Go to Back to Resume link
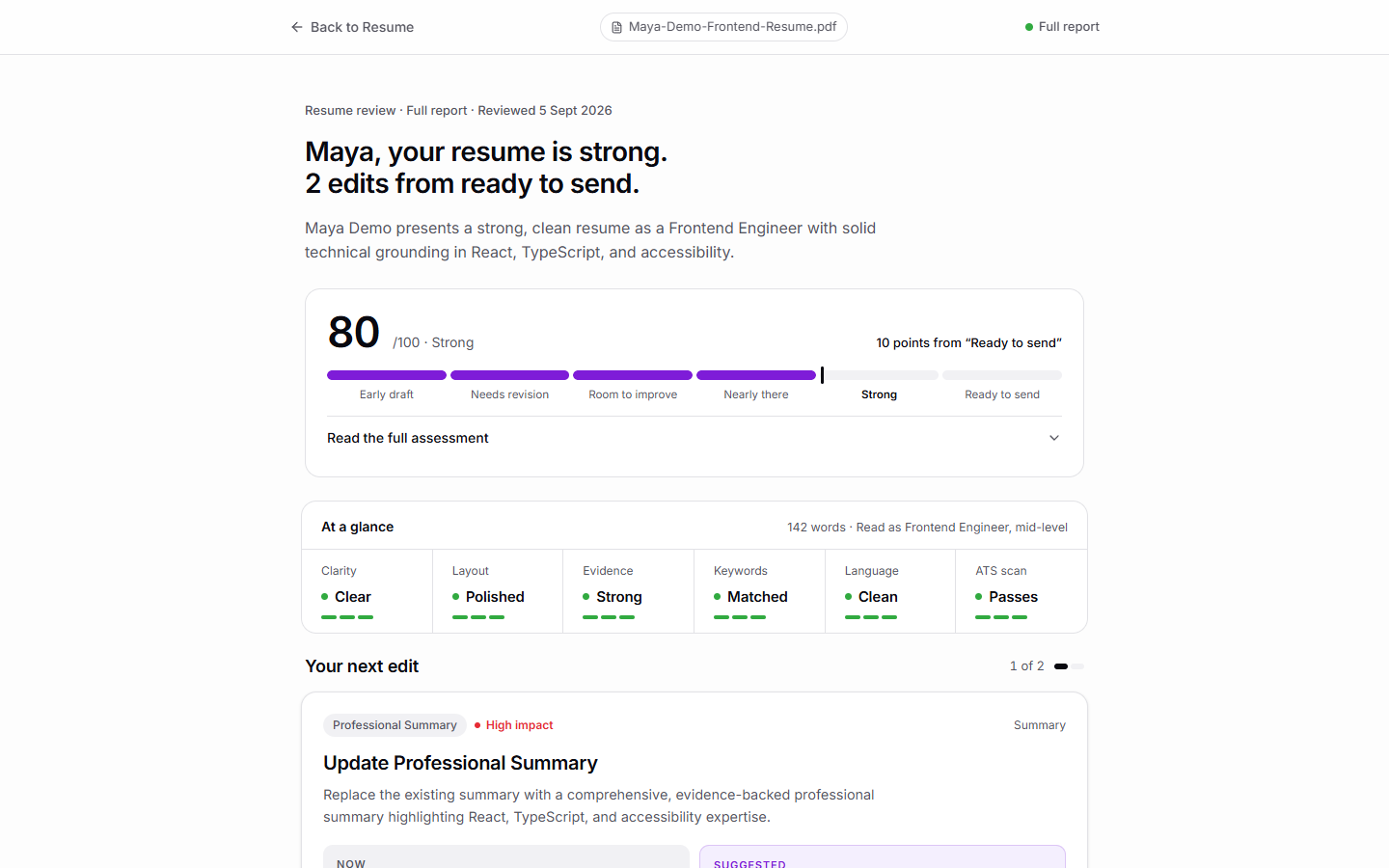The image size is (1389, 868). 352,27
